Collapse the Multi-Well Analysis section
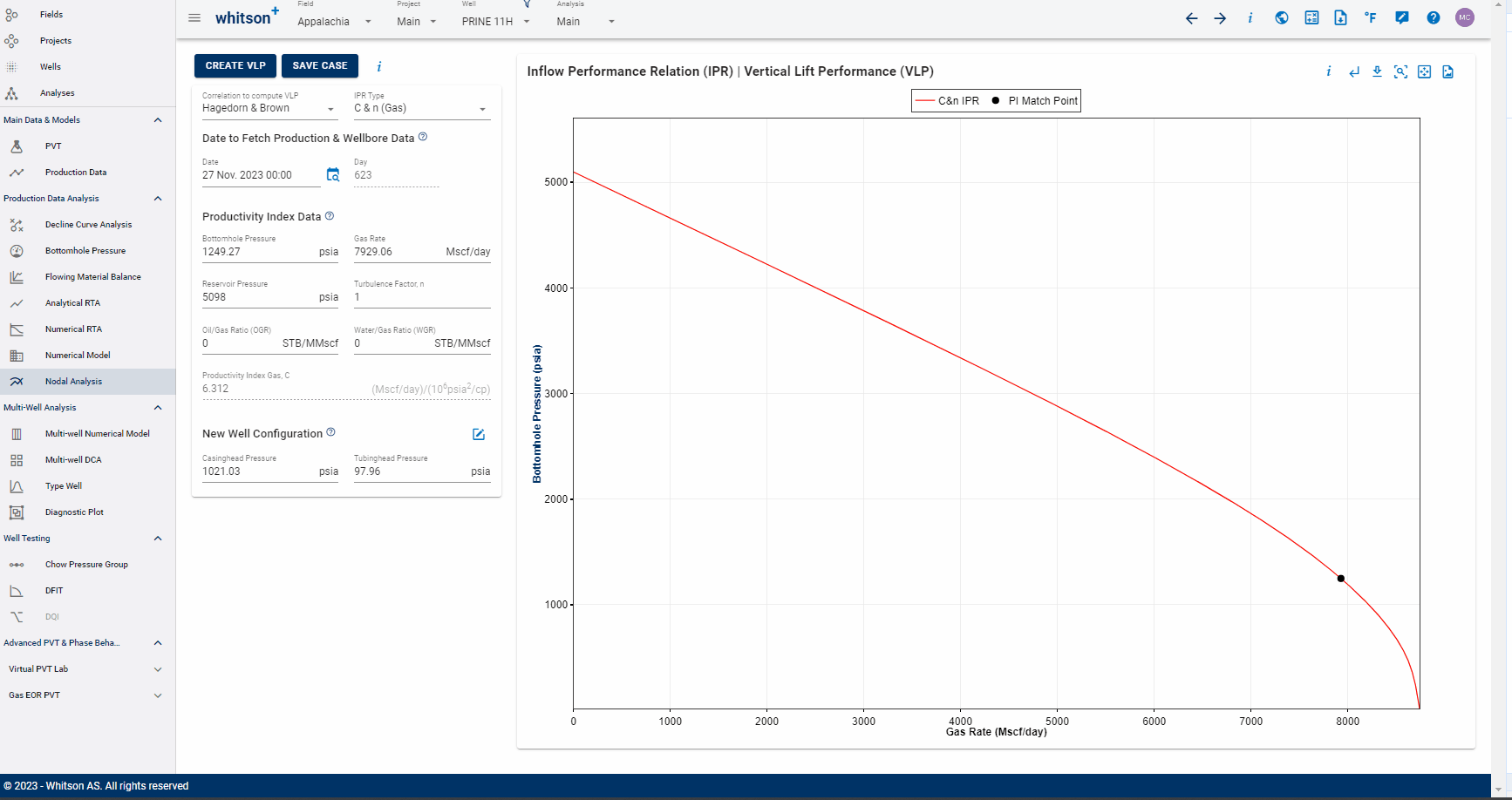 click(158, 408)
